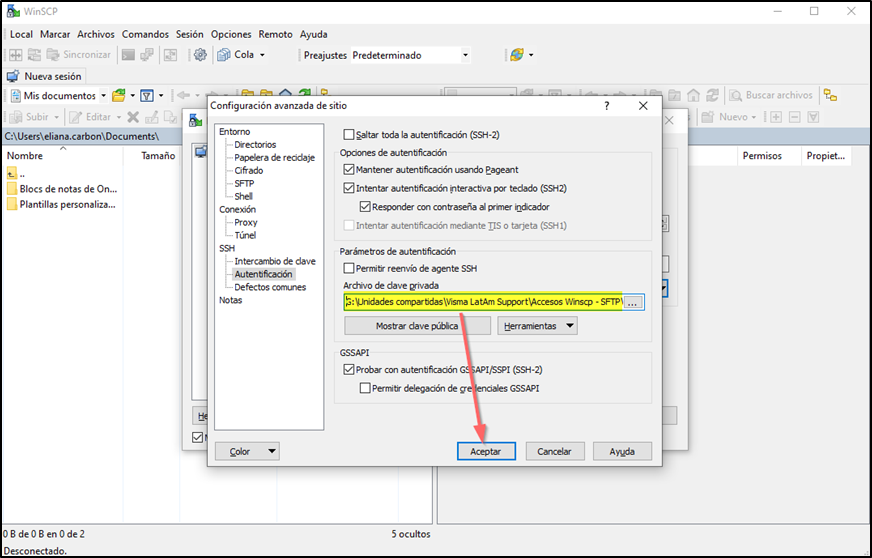The width and height of the screenshot is (872, 558).
Task: Expand the filter icon dropdown arrow
Action: click(x=161, y=96)
